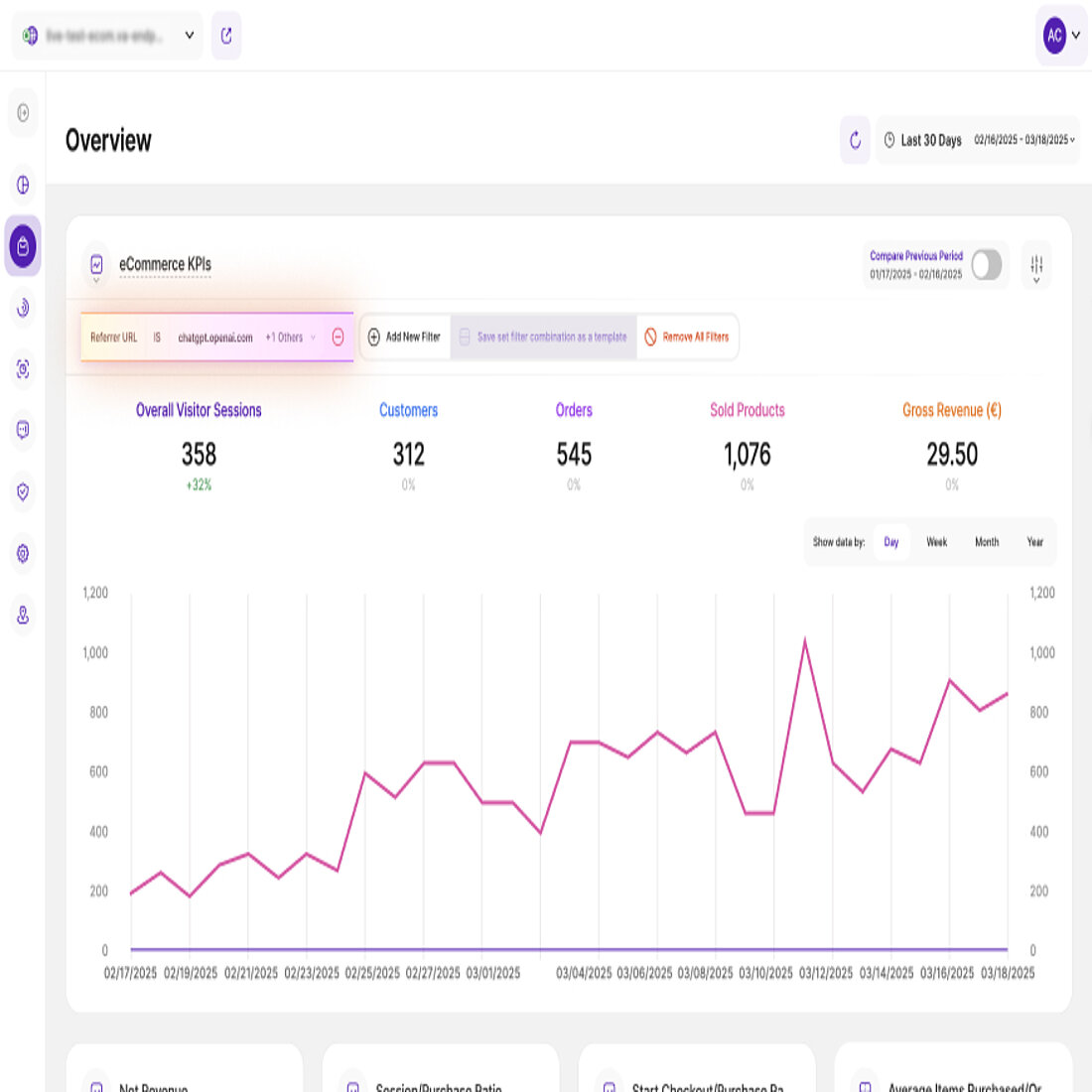Open the pie-chart analytics dashboard sidebar icon
Image resolution: width=1092 pixels, height=1092 pixels.
[22, 186]
